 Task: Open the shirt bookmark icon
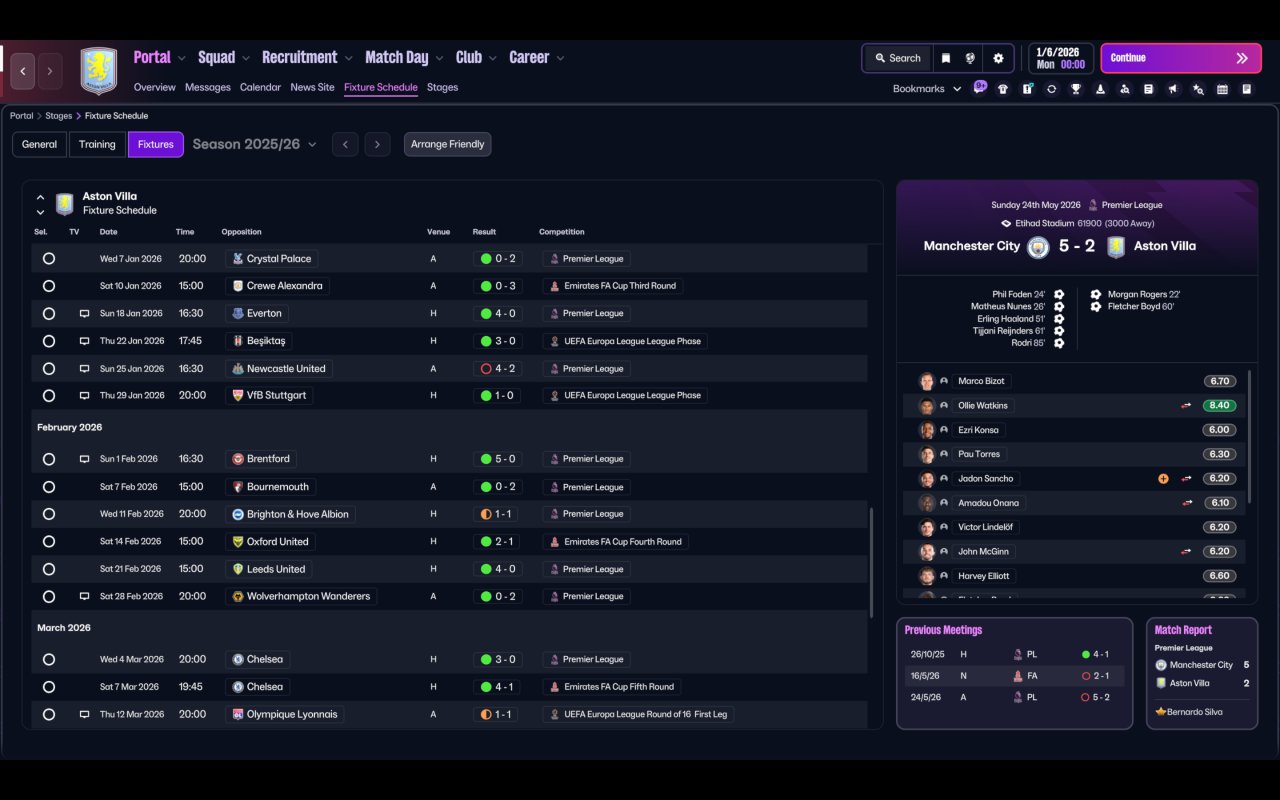click(1003, 89)
